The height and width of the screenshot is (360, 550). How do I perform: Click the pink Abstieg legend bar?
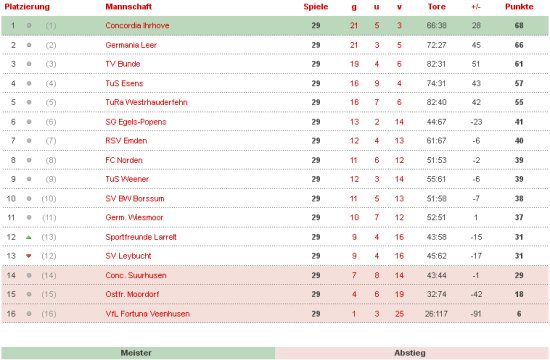[x=412, y=353]
